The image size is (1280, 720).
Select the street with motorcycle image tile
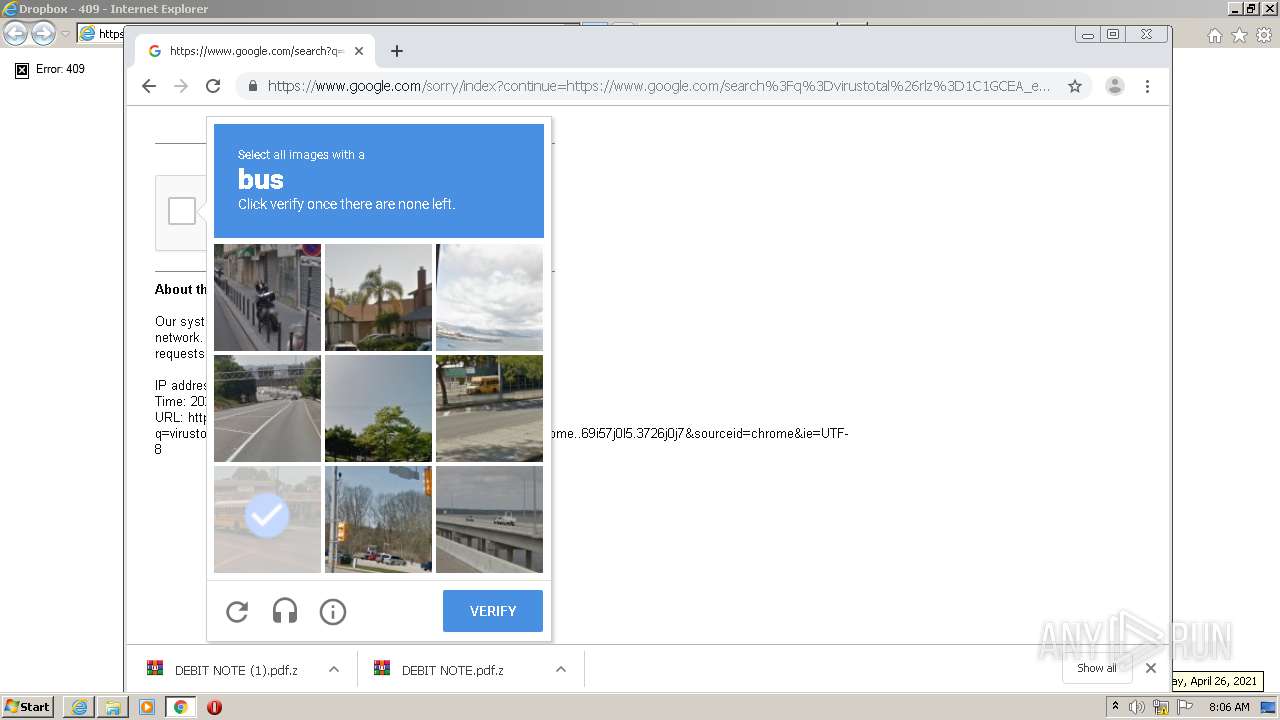tap(267, 297)
